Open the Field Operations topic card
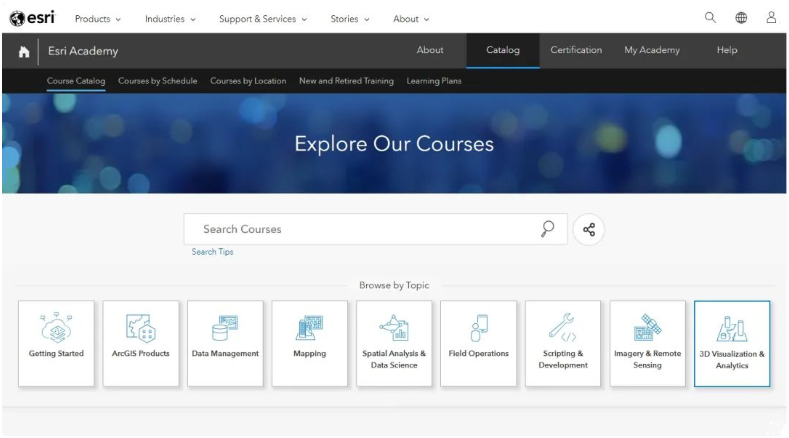The image size is (789, 438). click(x=479, y=343)
